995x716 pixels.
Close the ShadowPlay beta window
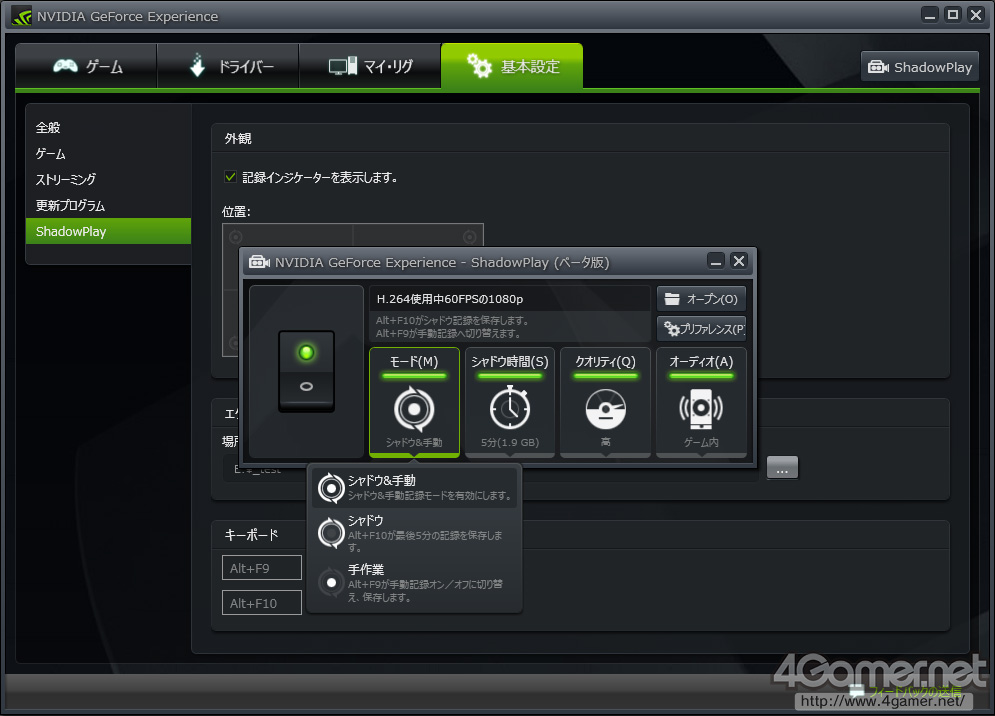[x=739, y=261]
